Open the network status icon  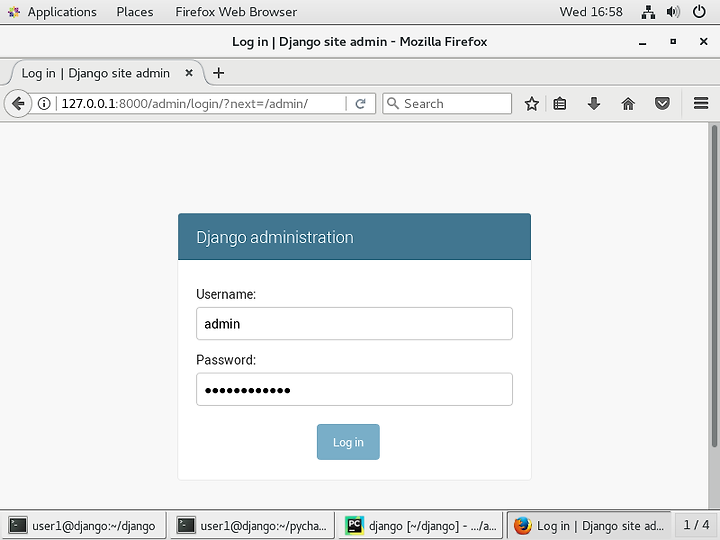click(648, 12)
